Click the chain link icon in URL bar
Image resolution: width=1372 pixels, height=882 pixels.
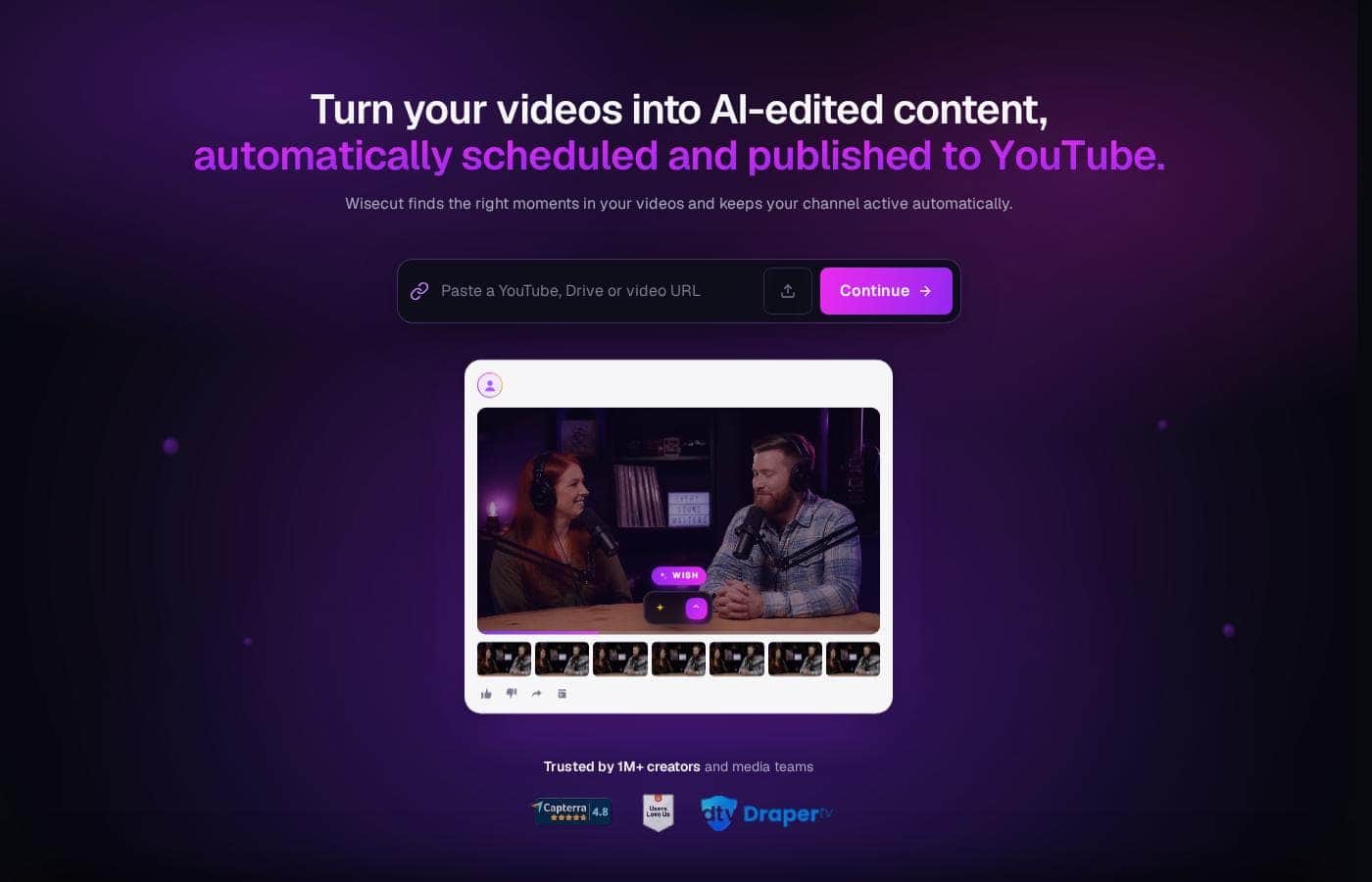[419, 291]
